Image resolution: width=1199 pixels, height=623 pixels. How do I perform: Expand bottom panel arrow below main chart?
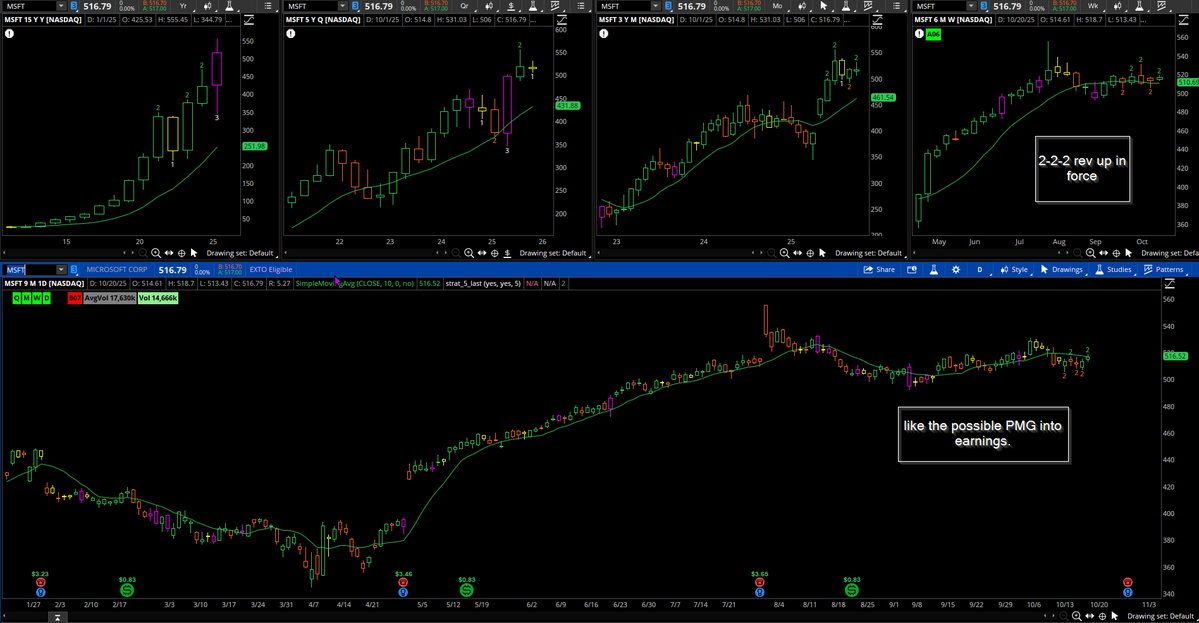[57, 617]
